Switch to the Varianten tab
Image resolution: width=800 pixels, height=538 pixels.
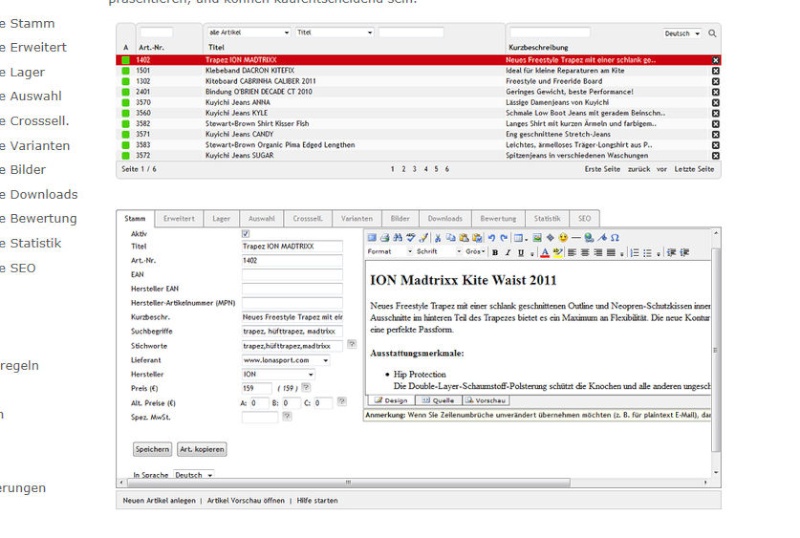[x=357, y=218]
